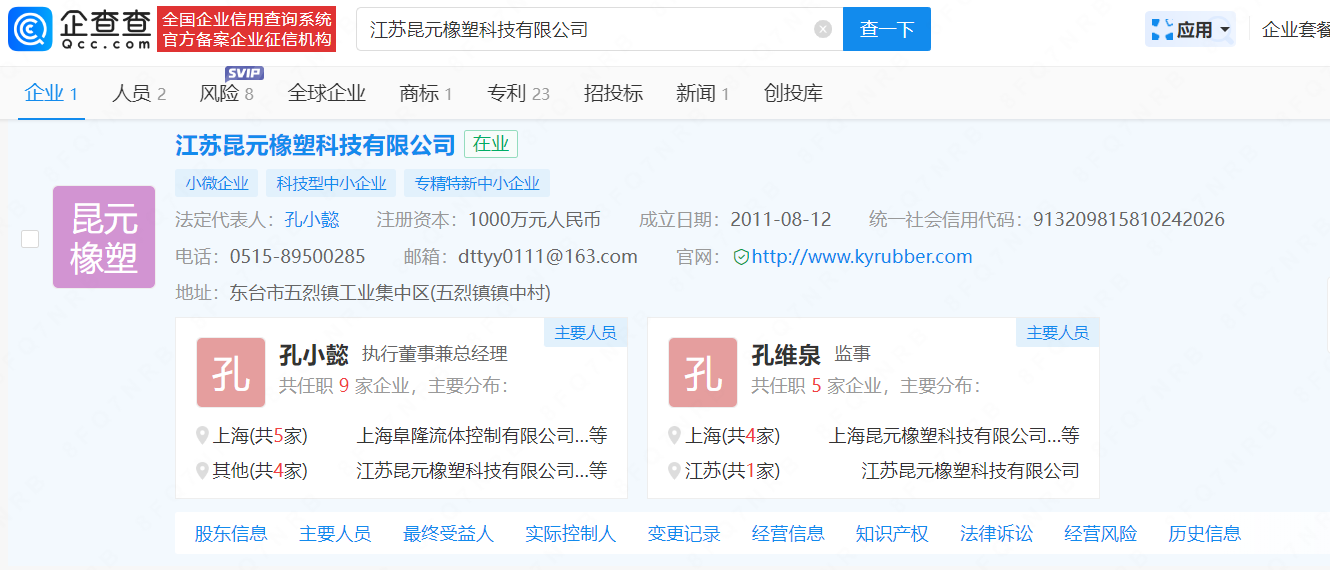Open the 经营风险 link
1330x570 pixels.
[1101, 534]
